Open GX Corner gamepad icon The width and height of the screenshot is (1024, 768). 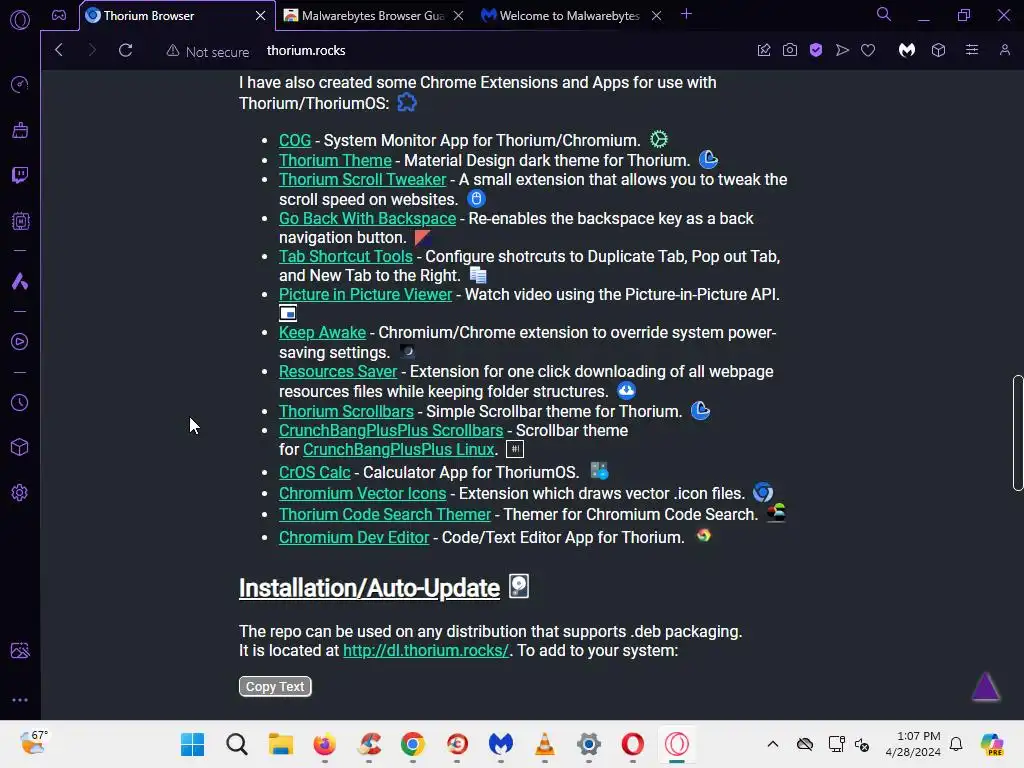click(59, 15)
